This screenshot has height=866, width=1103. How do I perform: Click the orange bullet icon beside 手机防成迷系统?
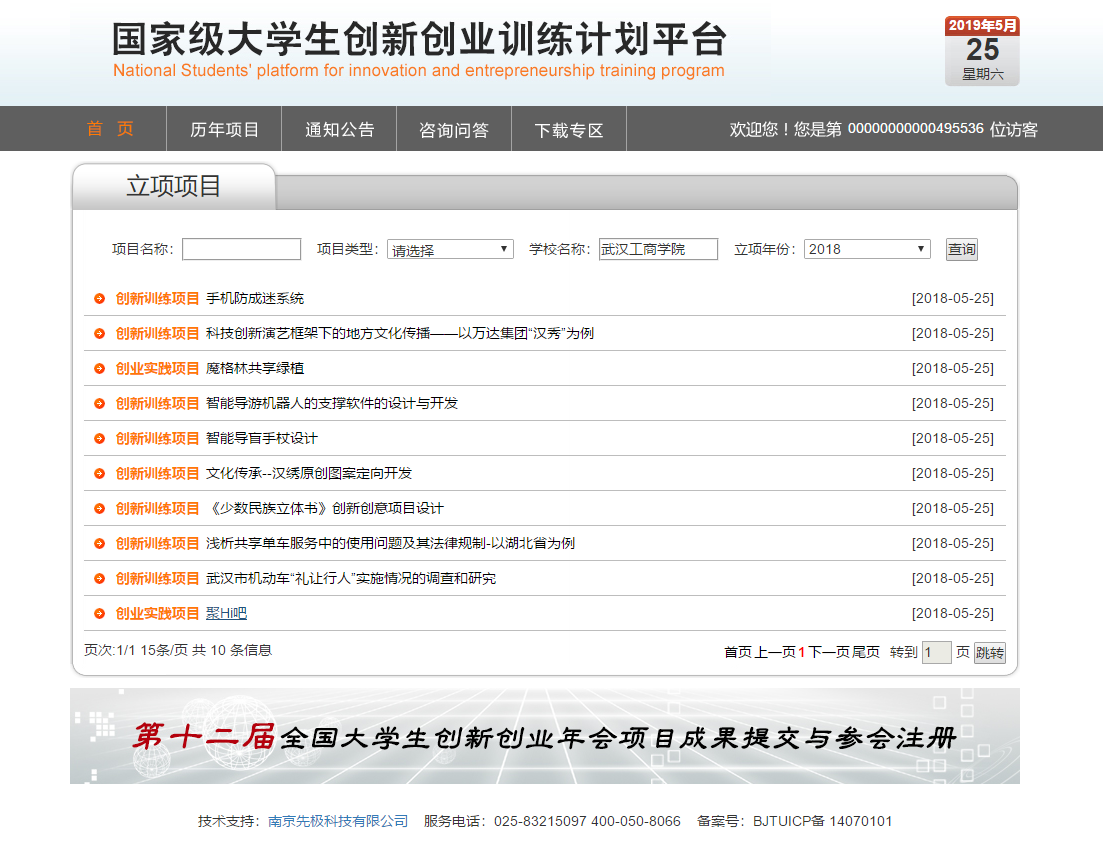coord(99,299)
